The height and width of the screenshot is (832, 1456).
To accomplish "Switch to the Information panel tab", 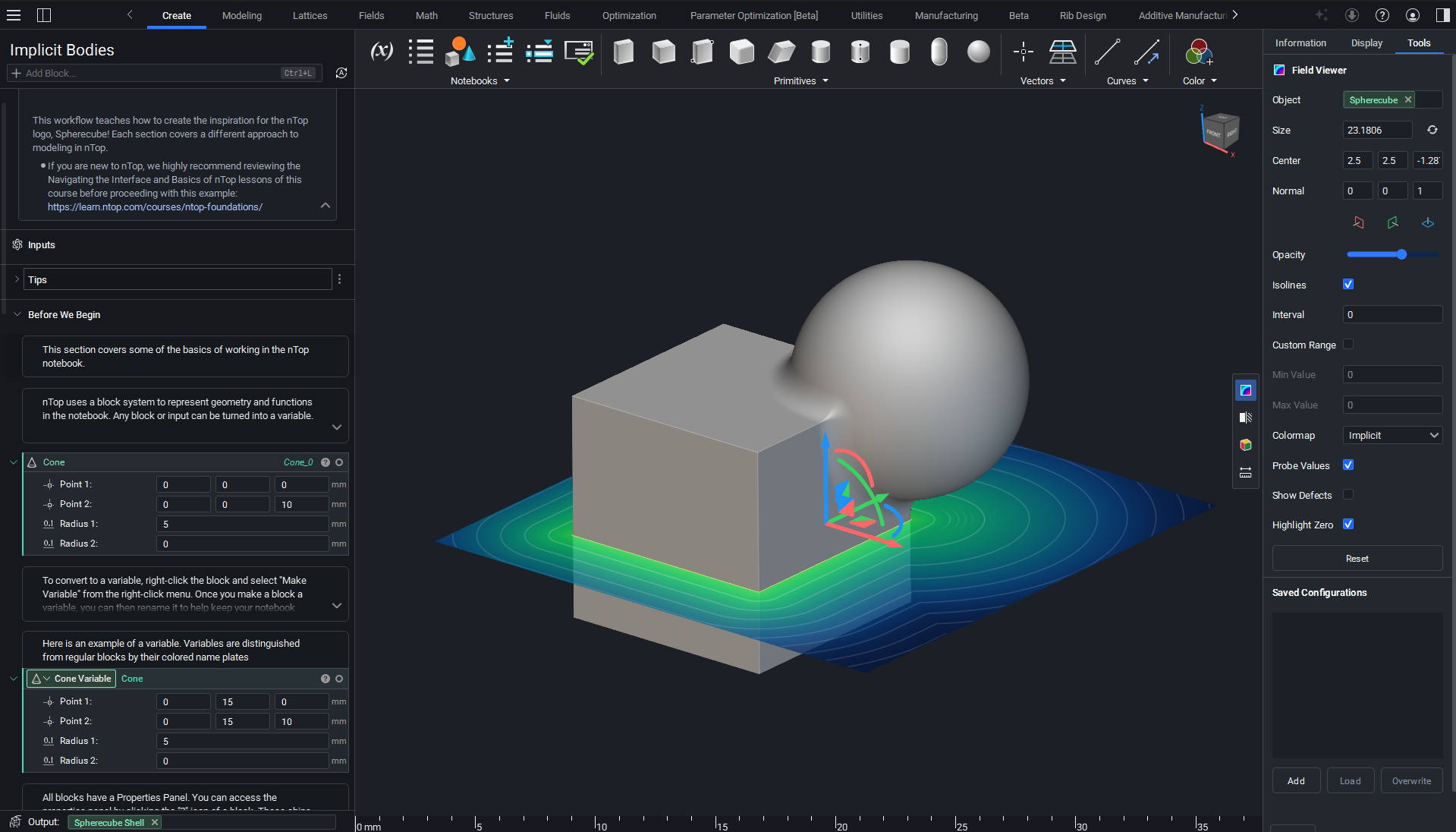I will pyautogui.click(x=1300, y=43).
